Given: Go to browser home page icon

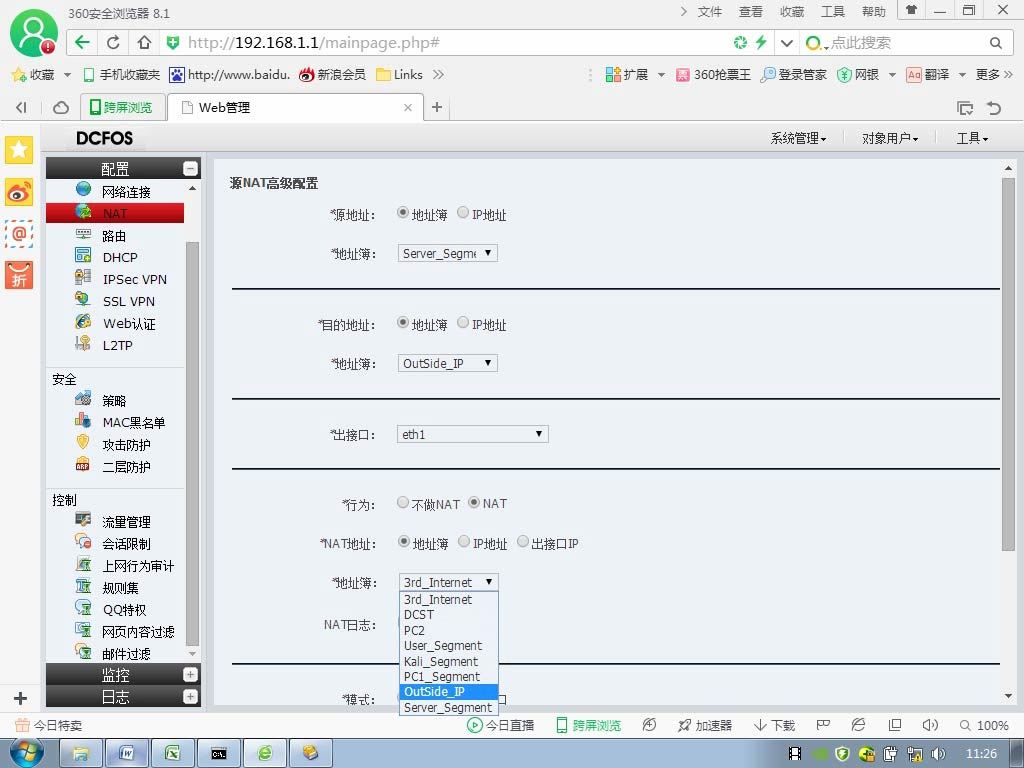Looking at the screenshot, I should [144, 42].
